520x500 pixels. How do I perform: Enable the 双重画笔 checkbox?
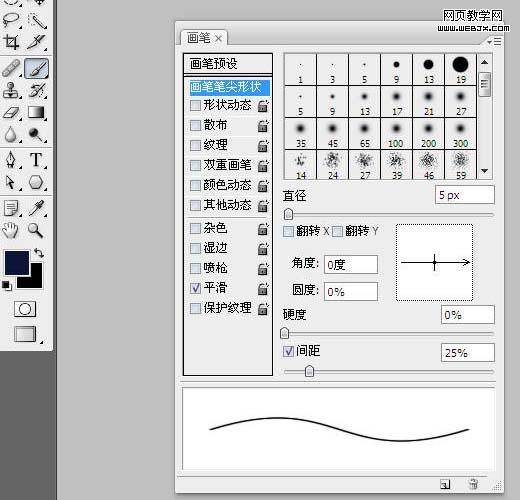195,165
